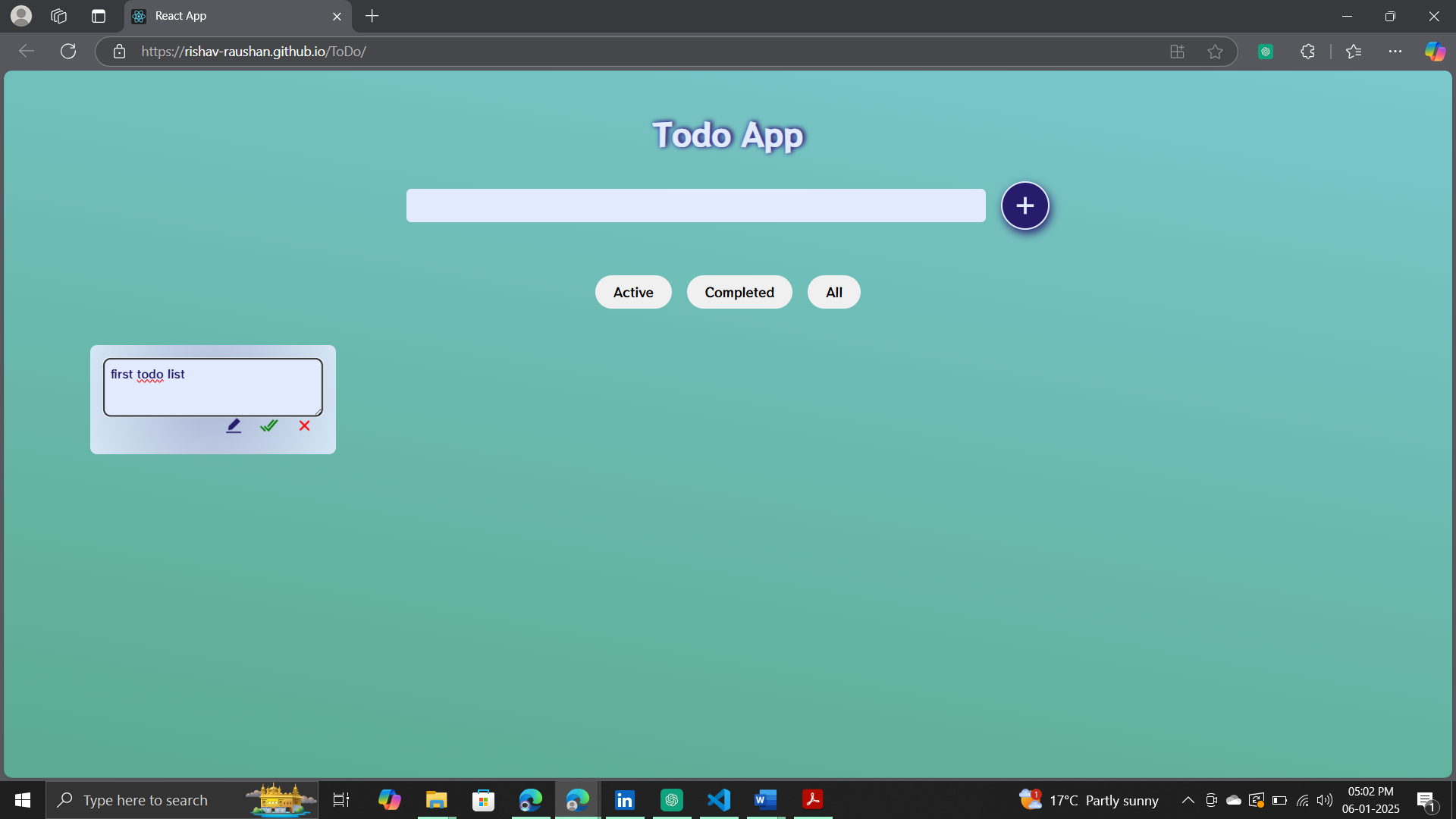1456x819 pixels.
Task: Select the All filter button
Action: (833, 293)
